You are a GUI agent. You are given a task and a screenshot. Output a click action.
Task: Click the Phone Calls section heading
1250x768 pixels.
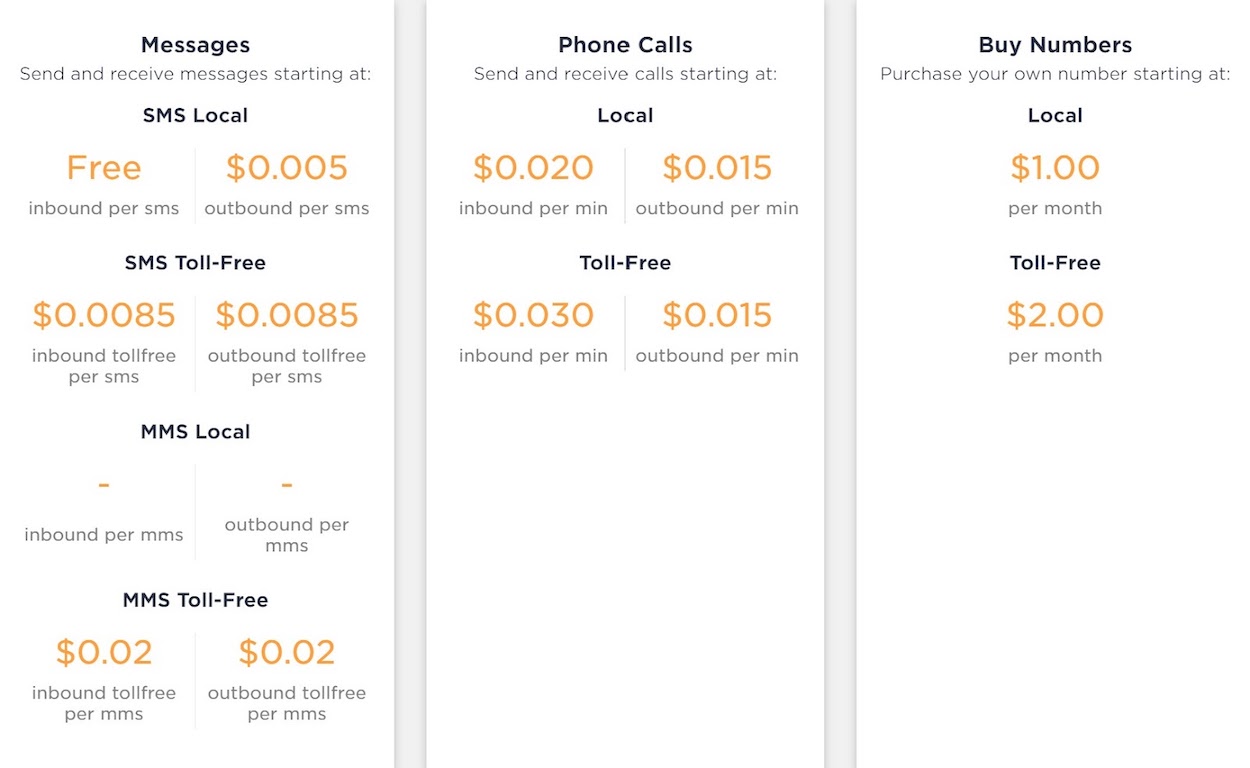625,45
